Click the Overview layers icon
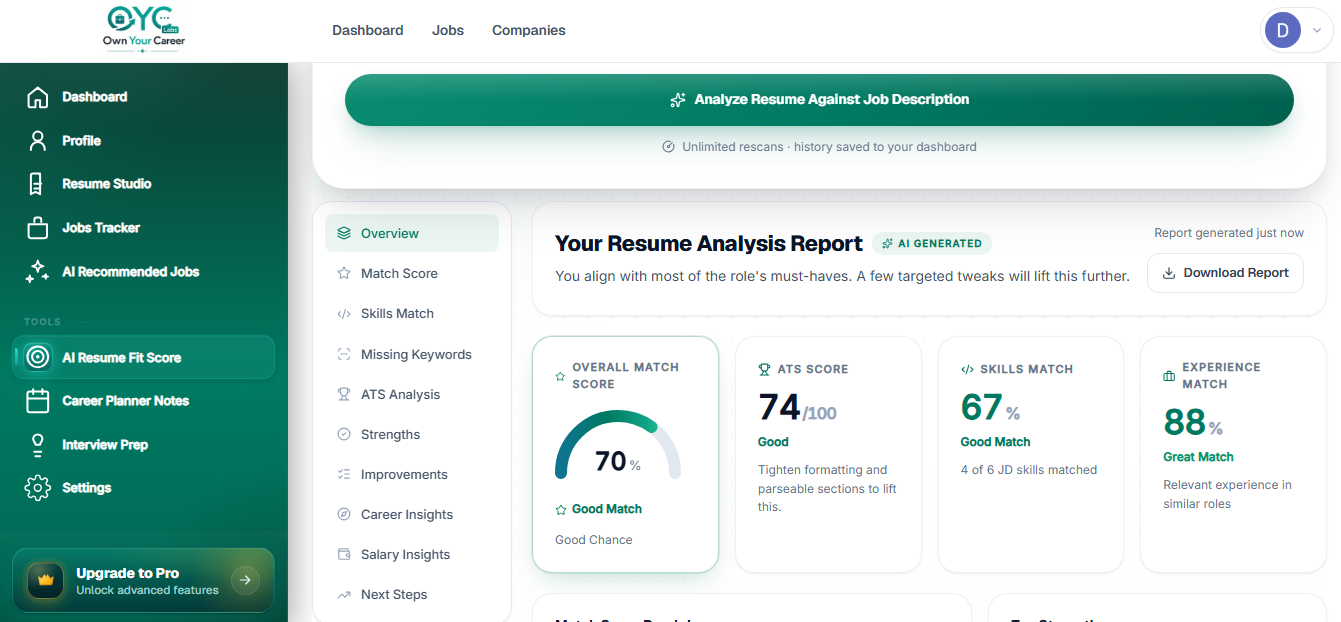The width and height of the screenshot is (1341, 622). pyautogui.click(x=344, y=233)
